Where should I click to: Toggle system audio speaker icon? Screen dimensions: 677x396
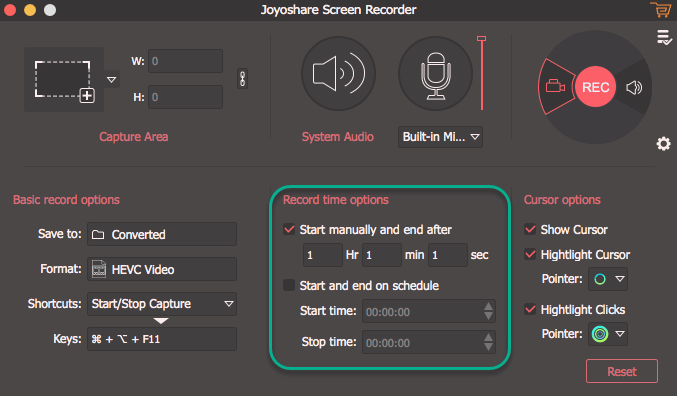pyautogui.click(x=338, y=73)
